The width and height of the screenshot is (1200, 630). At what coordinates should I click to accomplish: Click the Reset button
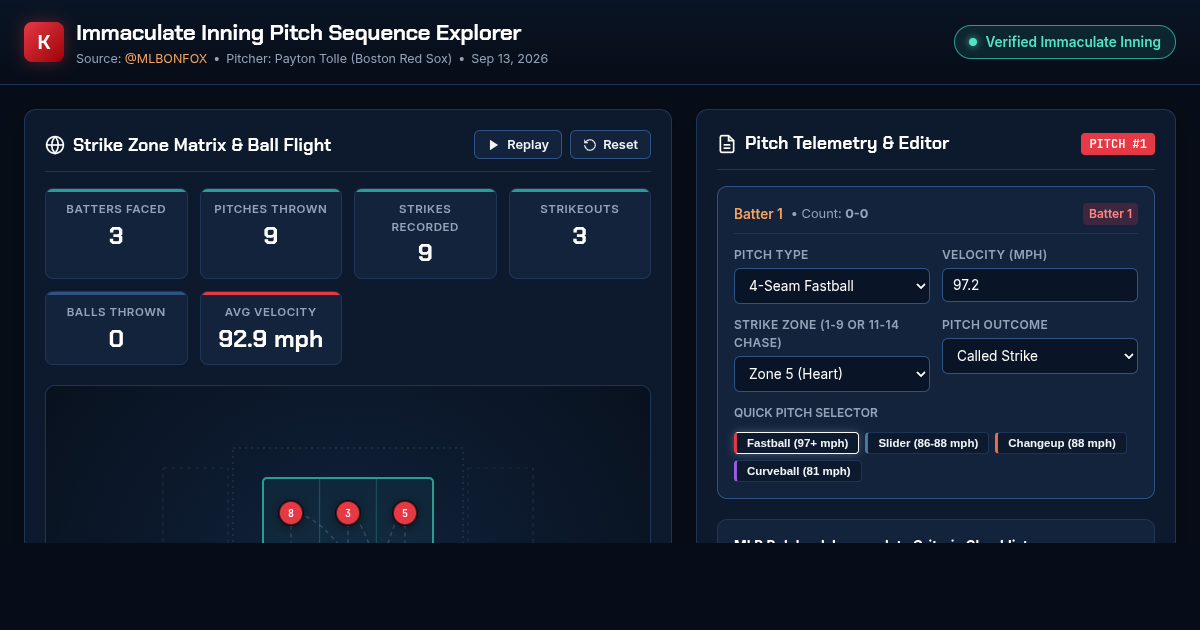click(x=610, y=145)
